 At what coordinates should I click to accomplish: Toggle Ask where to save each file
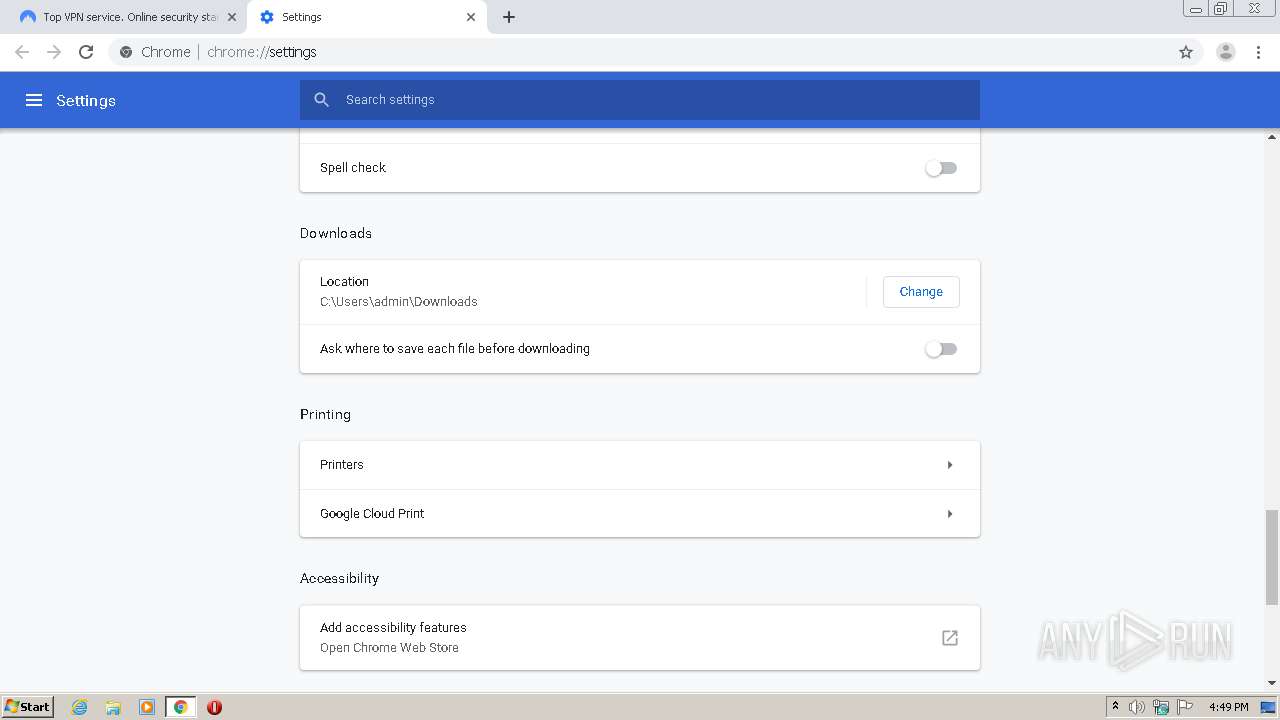(941, 349)
